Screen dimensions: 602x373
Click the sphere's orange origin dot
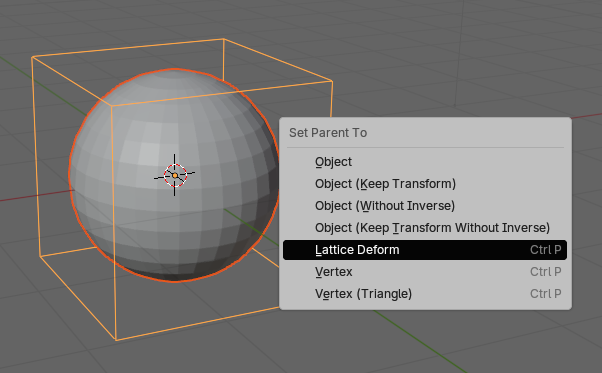[x=175, y=175]
